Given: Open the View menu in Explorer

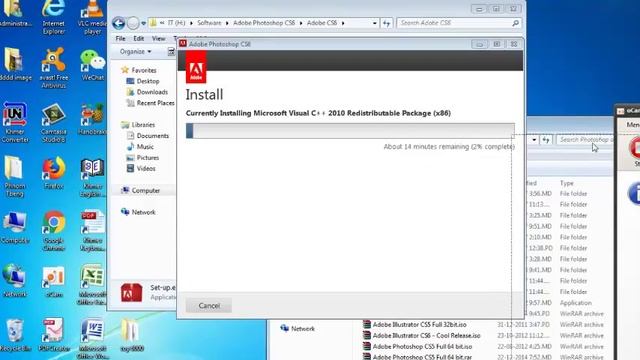Looking at the screenshot, I should (x=158, y=38).
